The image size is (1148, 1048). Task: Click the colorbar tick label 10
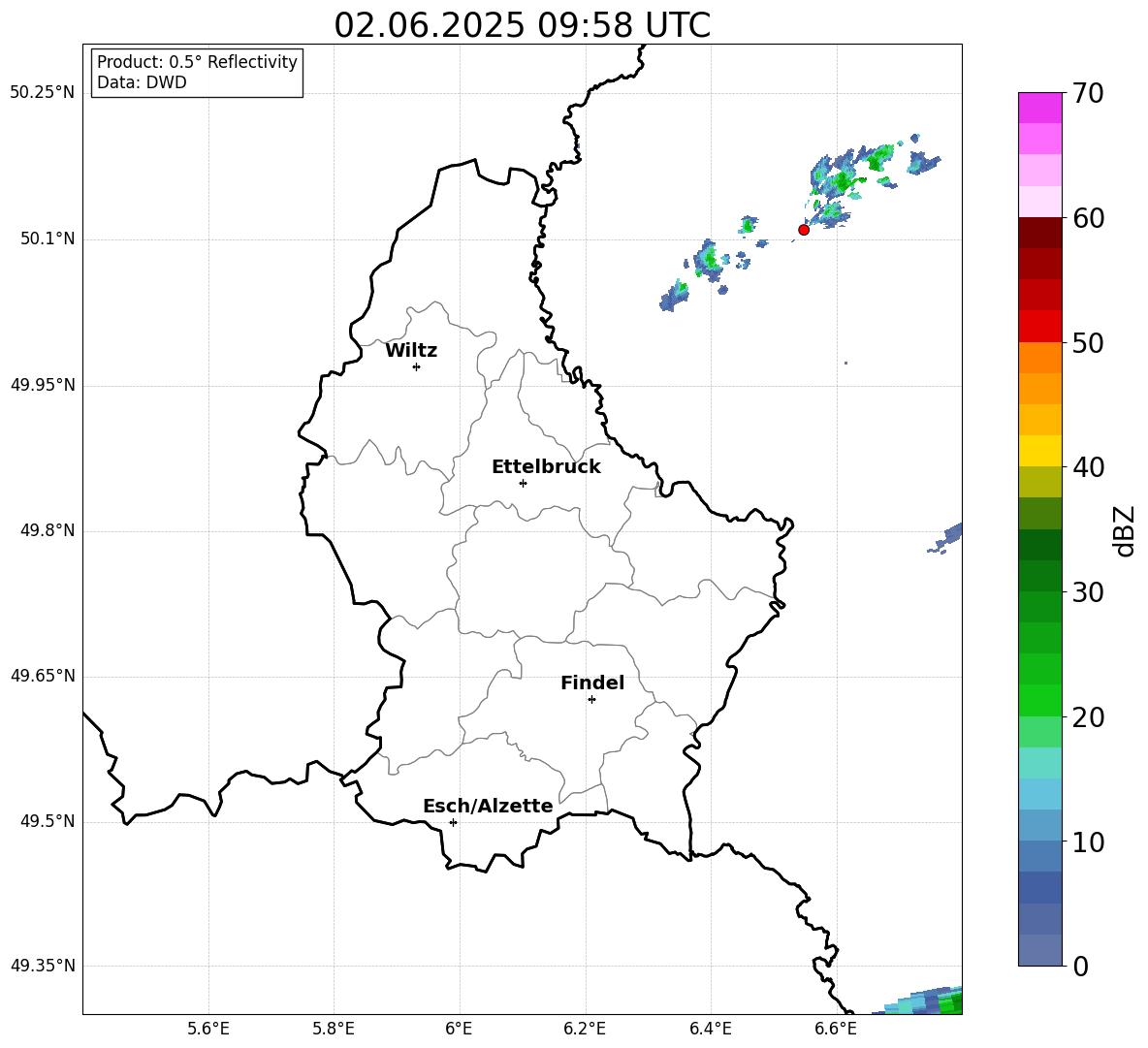[1088, 842]
